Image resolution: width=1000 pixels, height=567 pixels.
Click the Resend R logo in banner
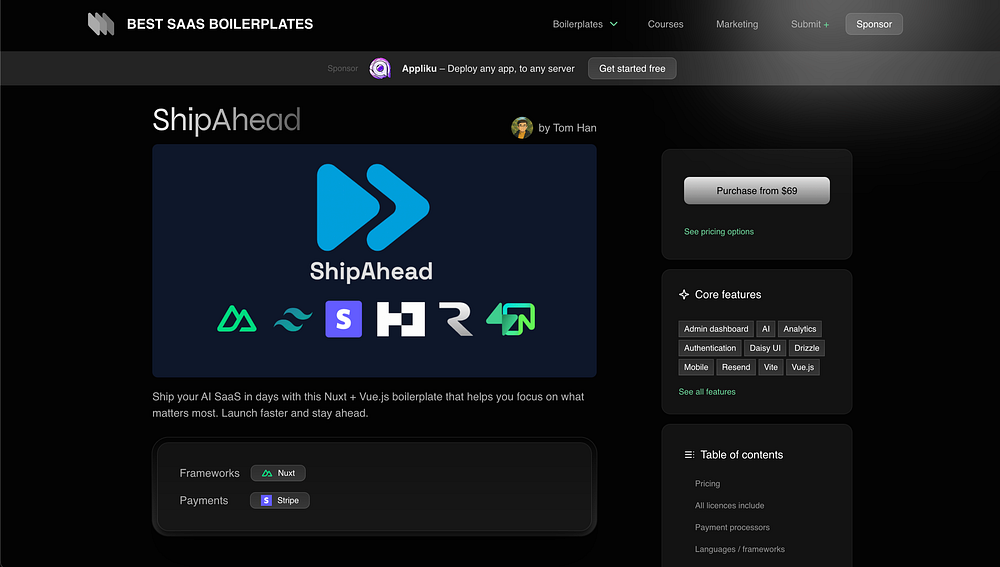click(x=455, y=319)
